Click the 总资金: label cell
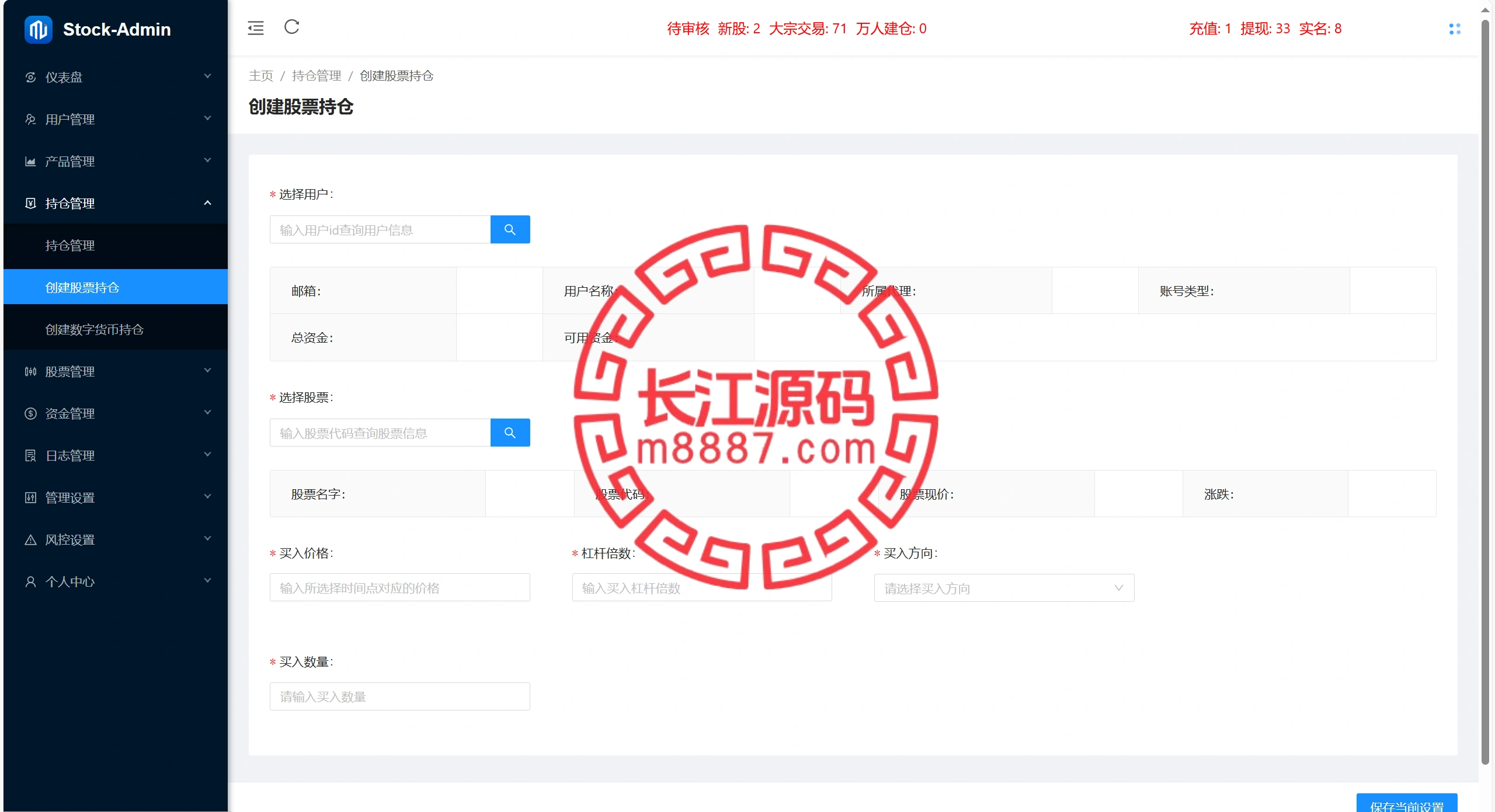Viewport: 1495px width, 812px height. (363, 337)
